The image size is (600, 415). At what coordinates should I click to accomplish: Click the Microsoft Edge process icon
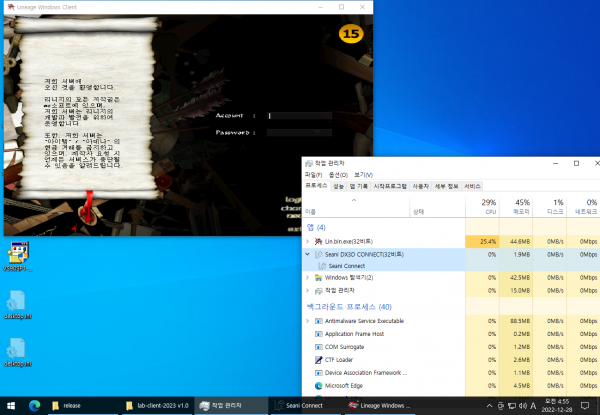coord(318,386)
